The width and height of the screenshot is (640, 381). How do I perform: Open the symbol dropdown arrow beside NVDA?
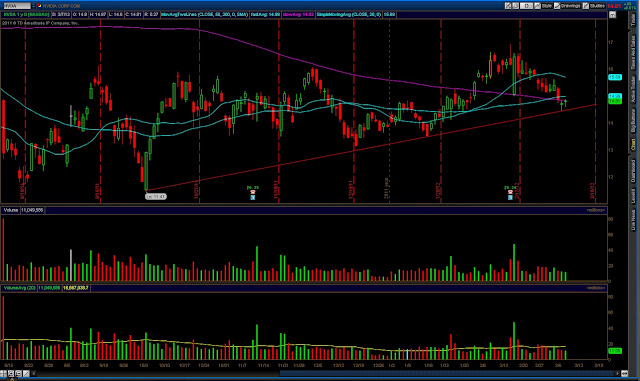point(33,6)
